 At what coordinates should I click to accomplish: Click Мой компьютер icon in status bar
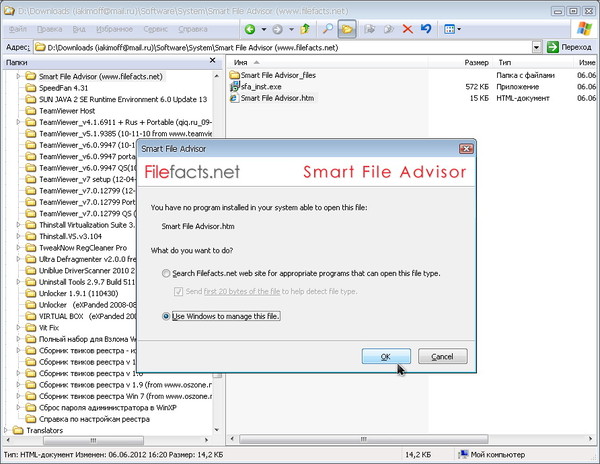[x=463, y=454]
